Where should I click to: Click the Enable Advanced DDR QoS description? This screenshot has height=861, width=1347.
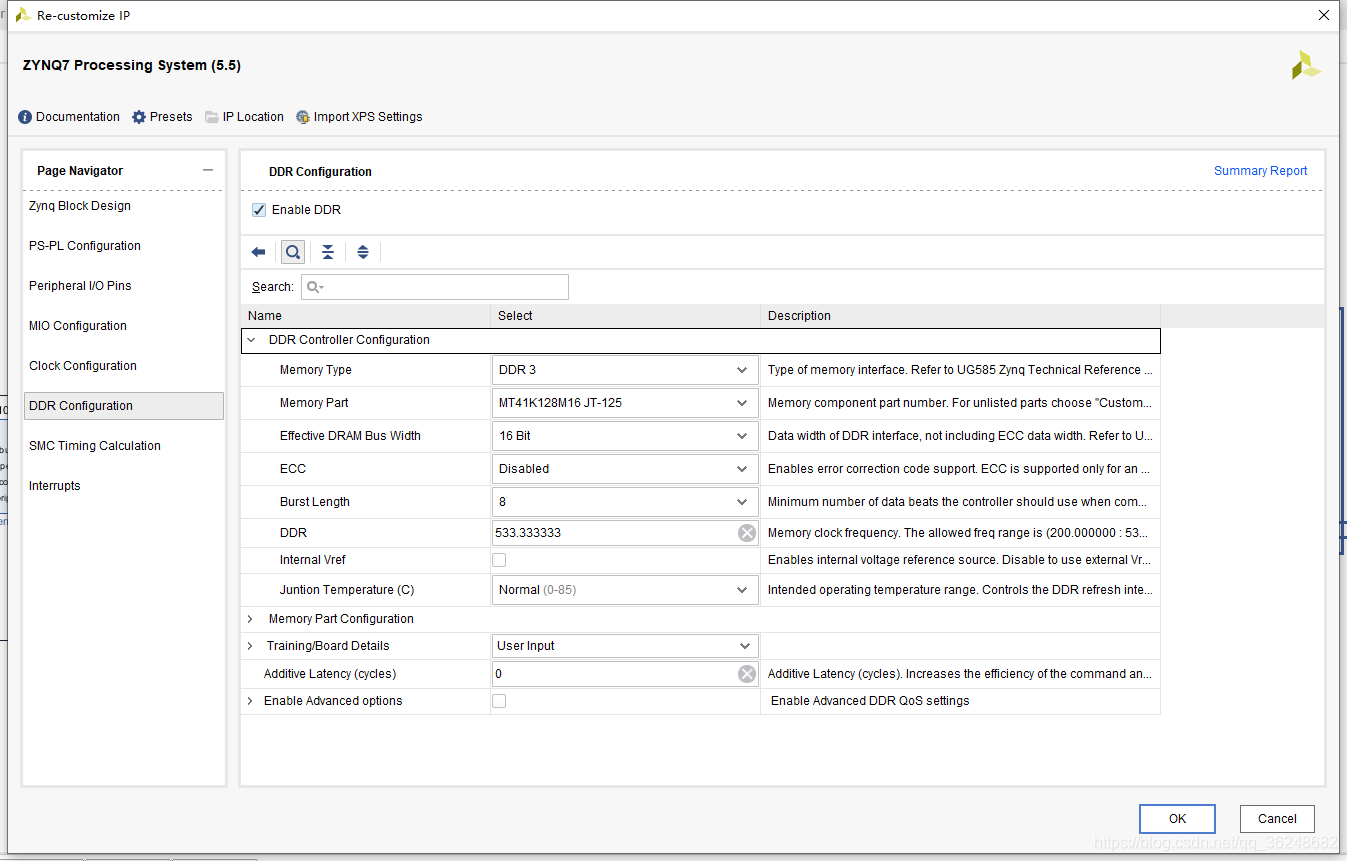870,701
